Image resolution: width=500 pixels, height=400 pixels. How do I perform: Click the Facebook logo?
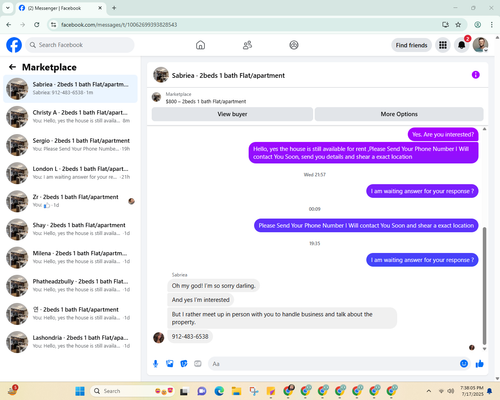tap(14, 45)
